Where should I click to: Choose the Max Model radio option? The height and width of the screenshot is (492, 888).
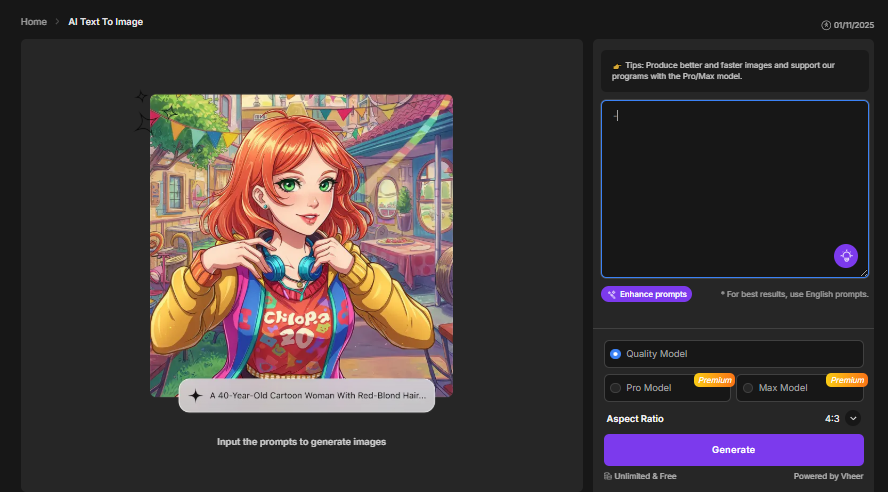tap(747, 388)
